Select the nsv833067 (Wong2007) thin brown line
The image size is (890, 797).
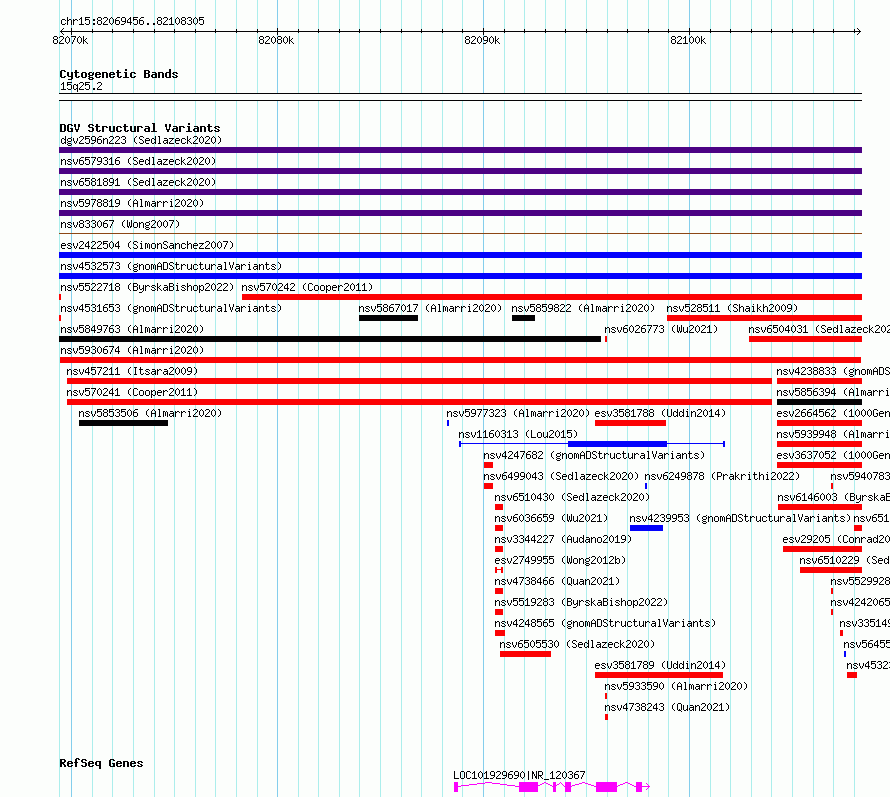click(460, 233)
